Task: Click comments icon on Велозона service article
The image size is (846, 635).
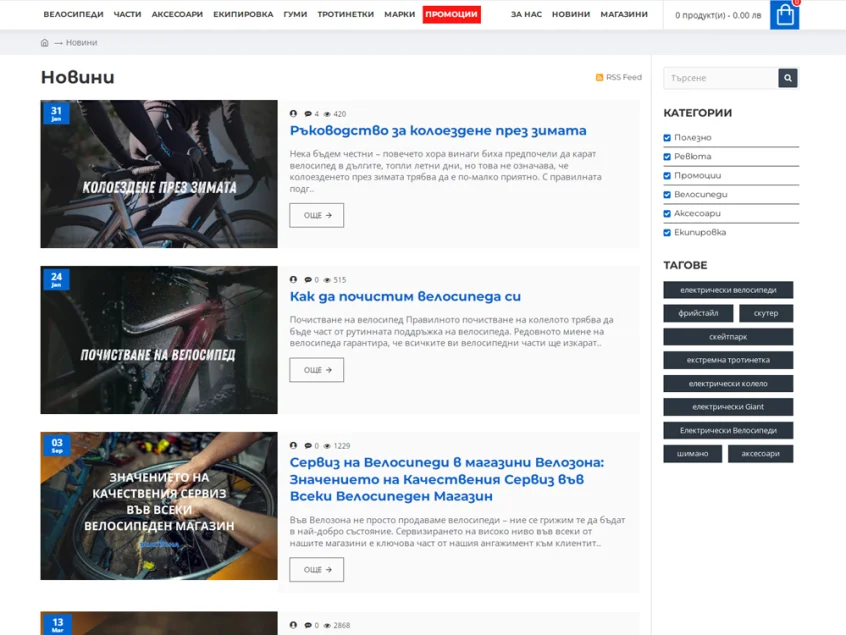Action: pyautogui.click(x=308, y=446)
